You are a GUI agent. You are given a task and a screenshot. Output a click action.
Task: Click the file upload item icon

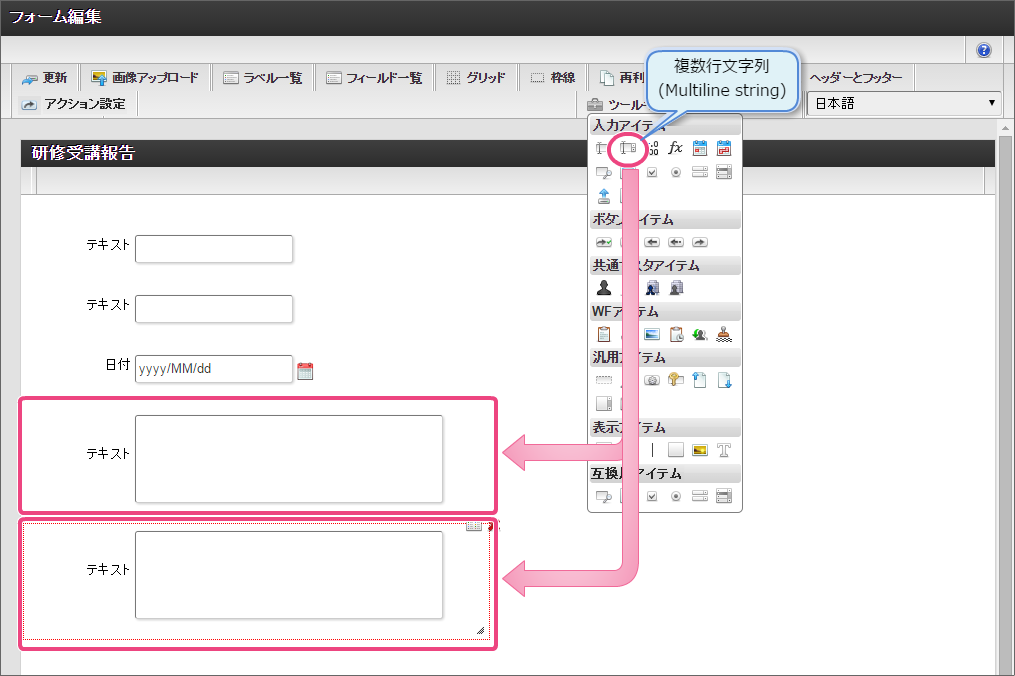click(x=603, y=196)
